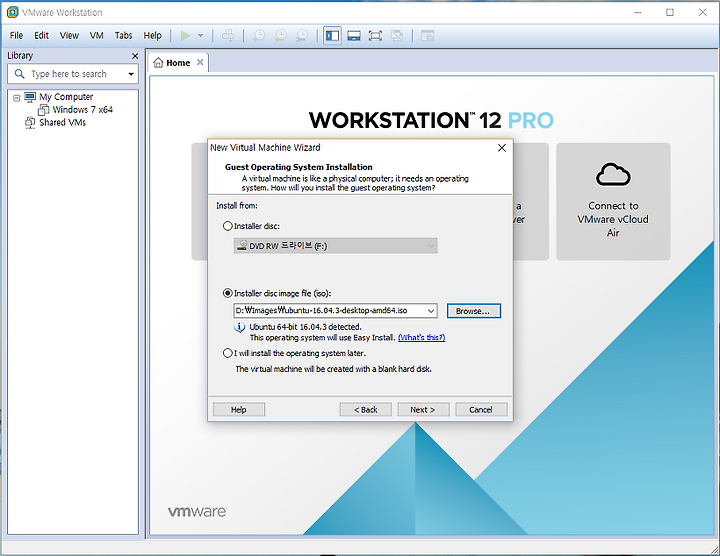720x556 pixels.
Task: Open the Help menu
Action: click(152, 35)
